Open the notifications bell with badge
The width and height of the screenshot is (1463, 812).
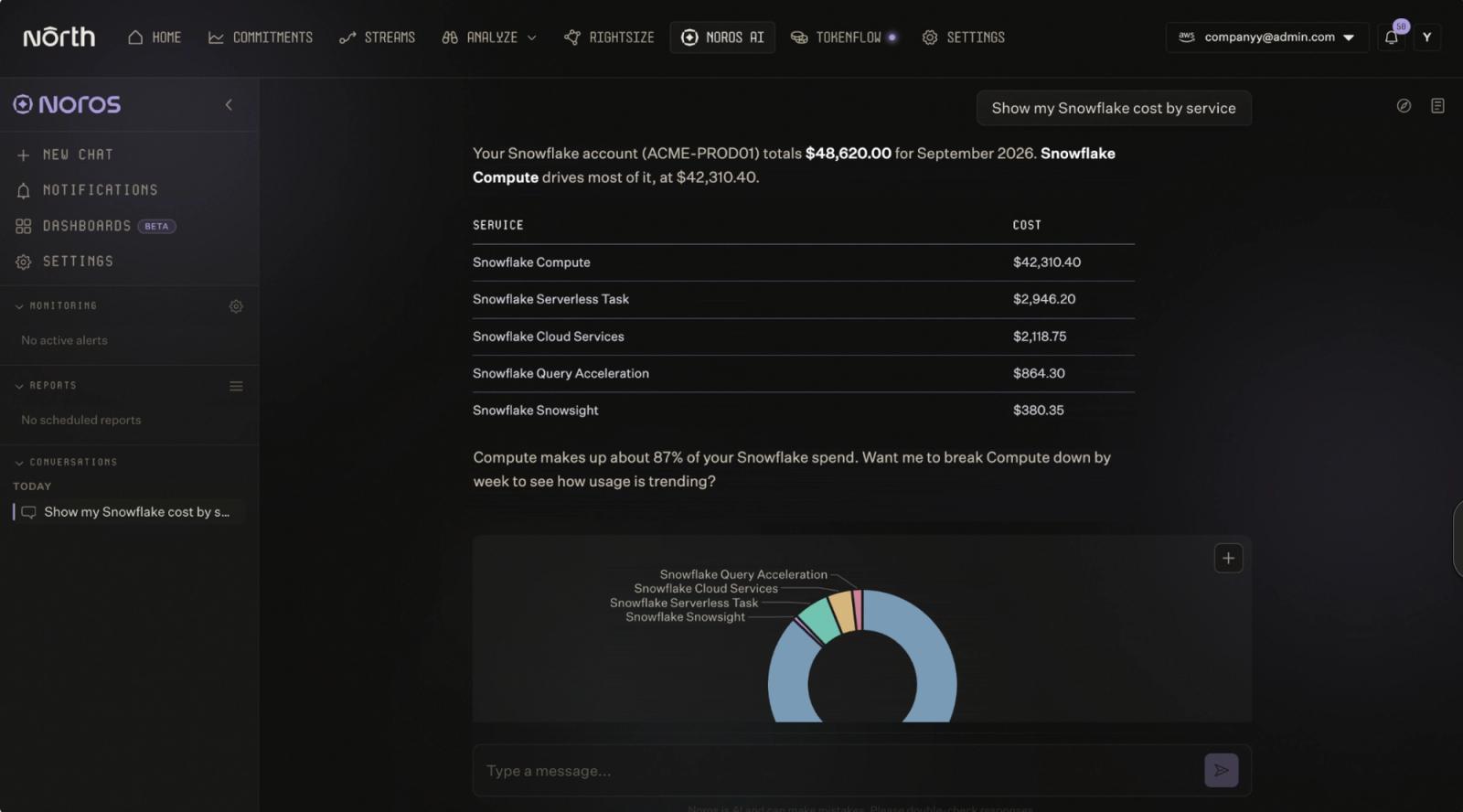(x=1392, y=37)
